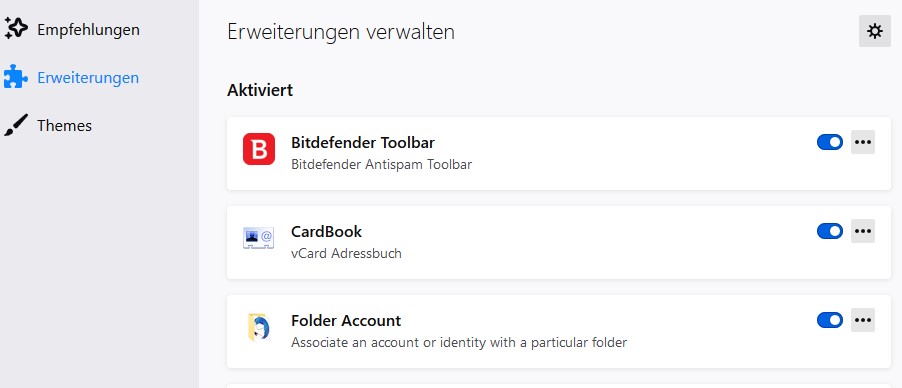The height and width of the screenshot is (388, 902).
Task: Turn off the CardBook extension switch
Action: 830,231
